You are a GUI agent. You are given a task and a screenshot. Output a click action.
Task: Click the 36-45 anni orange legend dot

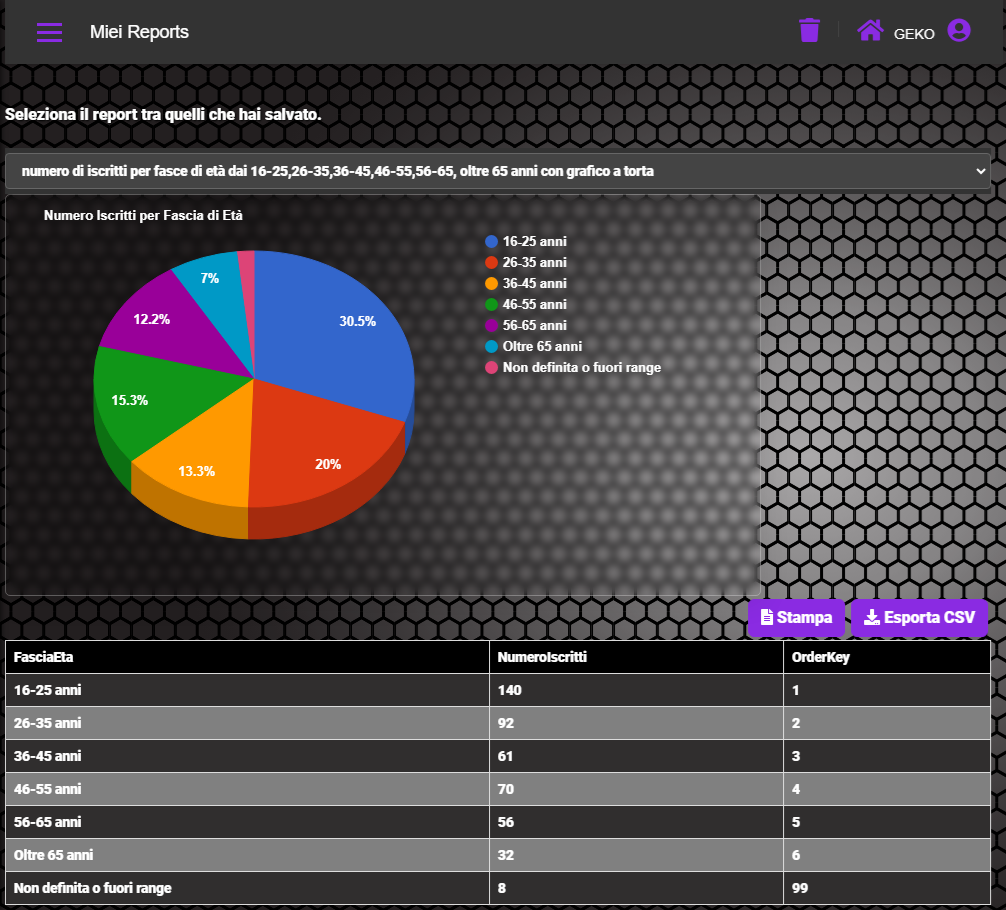tap(491, 283)
